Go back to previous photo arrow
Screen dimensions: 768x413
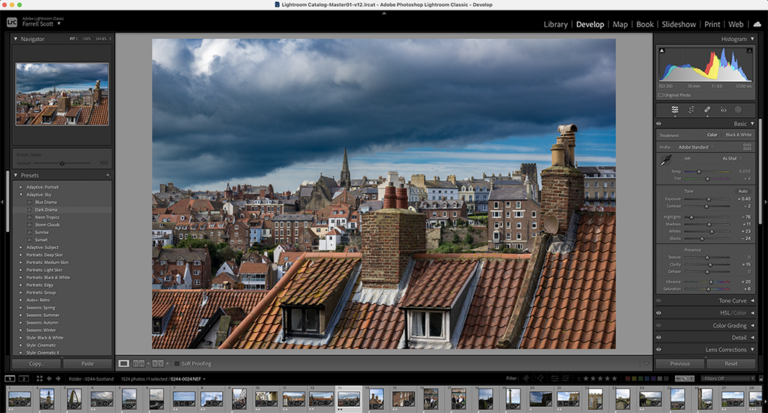click(x=49, y=379)
